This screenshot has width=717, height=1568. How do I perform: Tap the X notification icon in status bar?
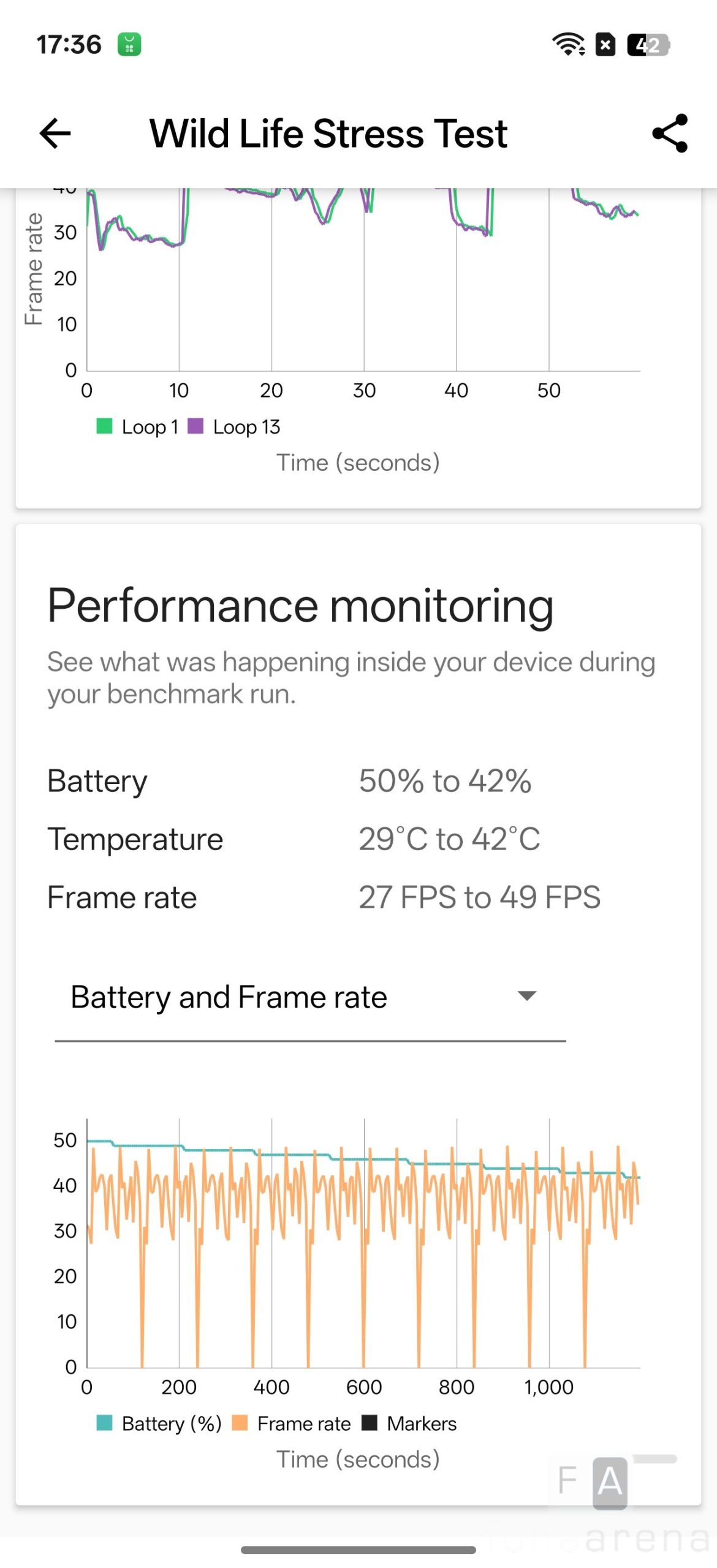[x=605, y=44]
